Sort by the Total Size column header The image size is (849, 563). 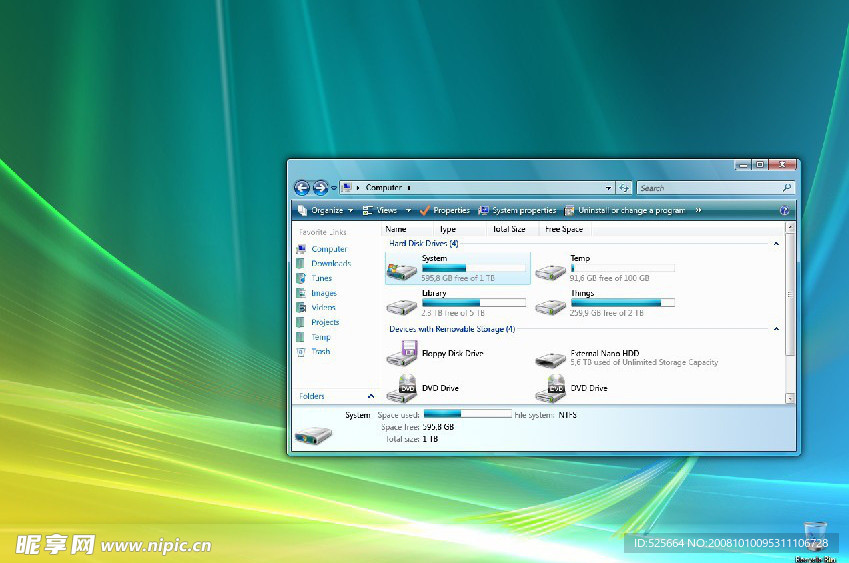[x=512, y=229]
